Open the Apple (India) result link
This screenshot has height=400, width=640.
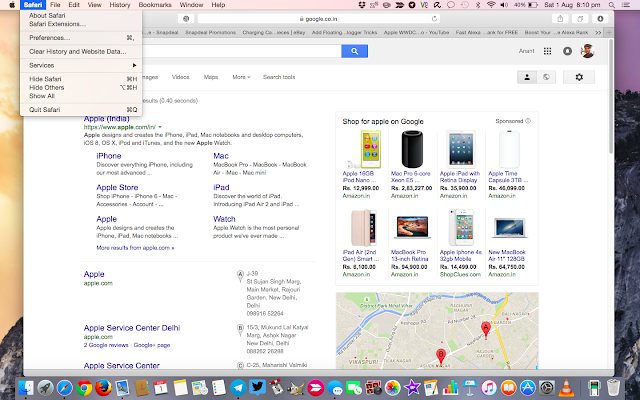(107, 119)
